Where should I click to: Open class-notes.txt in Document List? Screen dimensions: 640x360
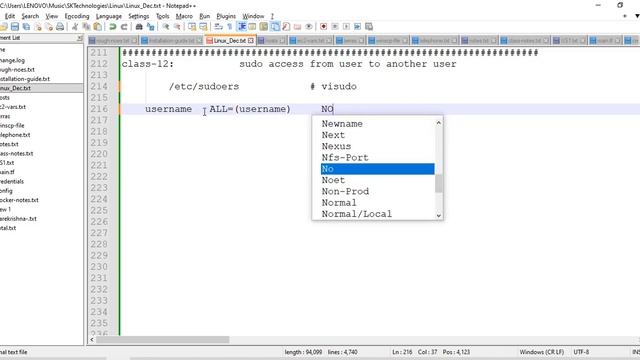point(16,153)
